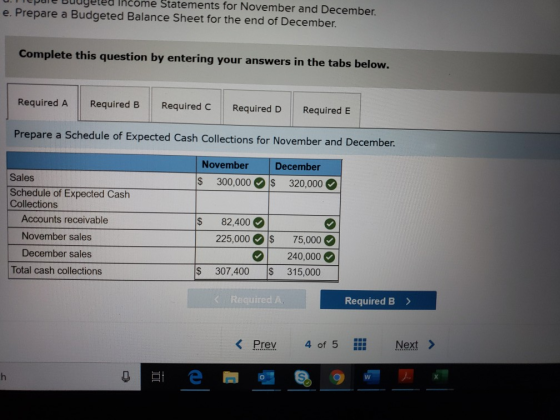Click the blue Required B next button

(x=378, y=301)
